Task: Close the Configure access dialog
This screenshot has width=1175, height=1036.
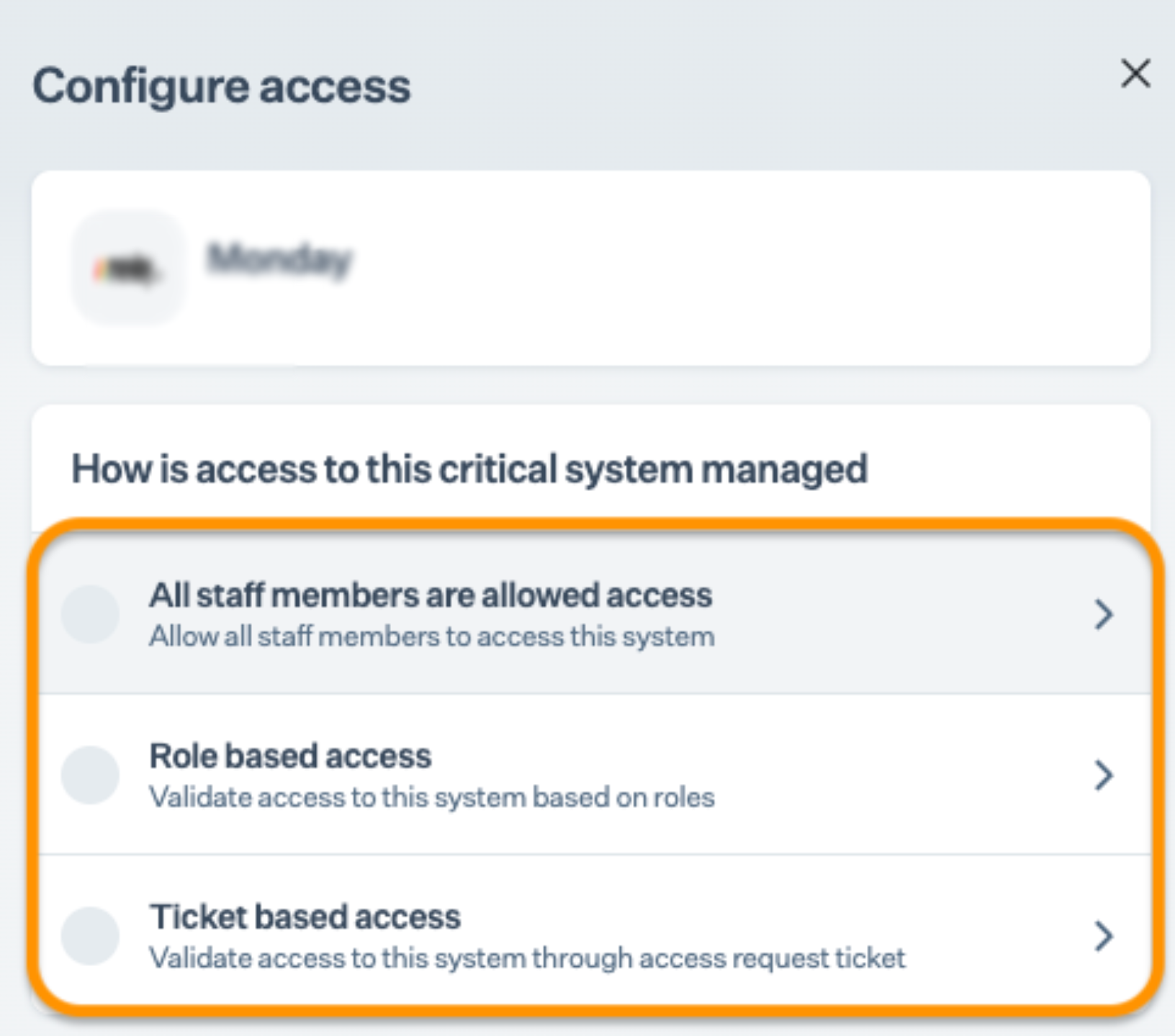Action: coord(1135,73)
